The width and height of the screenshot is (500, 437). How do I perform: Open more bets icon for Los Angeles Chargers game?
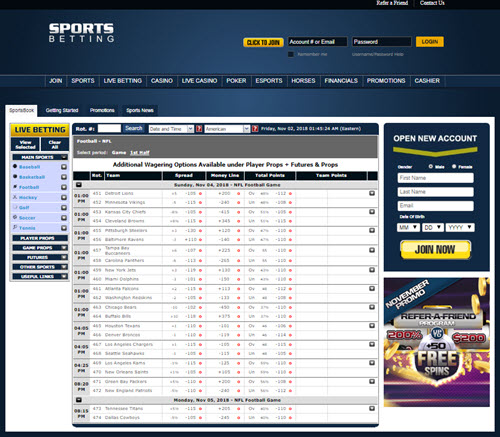tap(372, 344)
